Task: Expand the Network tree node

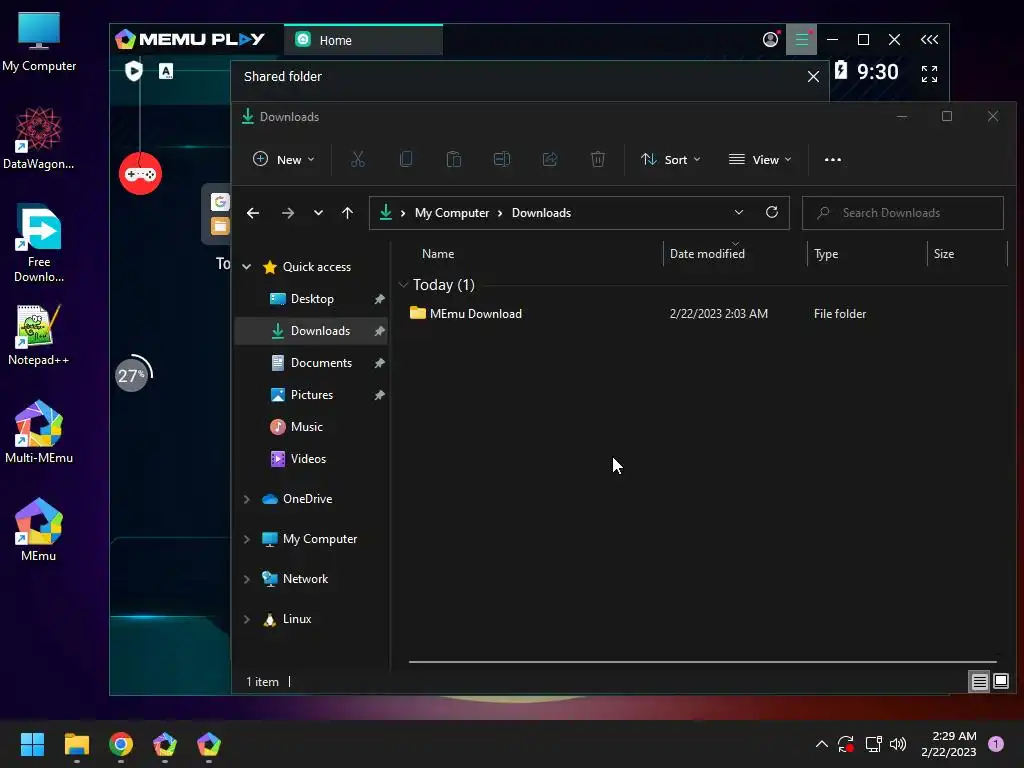Action: (x=247, y=579)
